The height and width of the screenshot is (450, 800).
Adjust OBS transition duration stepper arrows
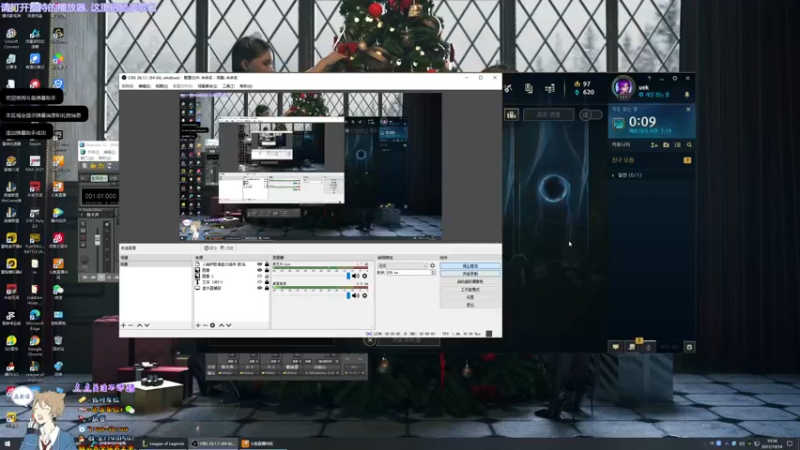[x=433, y=272]
